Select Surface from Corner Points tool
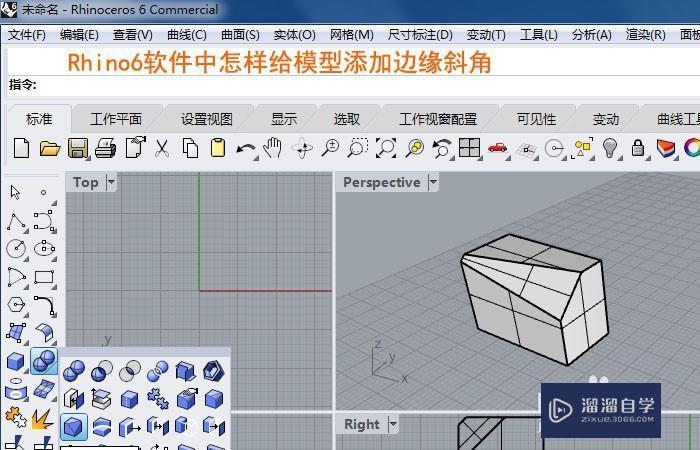The height and width of the screenshot is (450, 700). point(17,333)
